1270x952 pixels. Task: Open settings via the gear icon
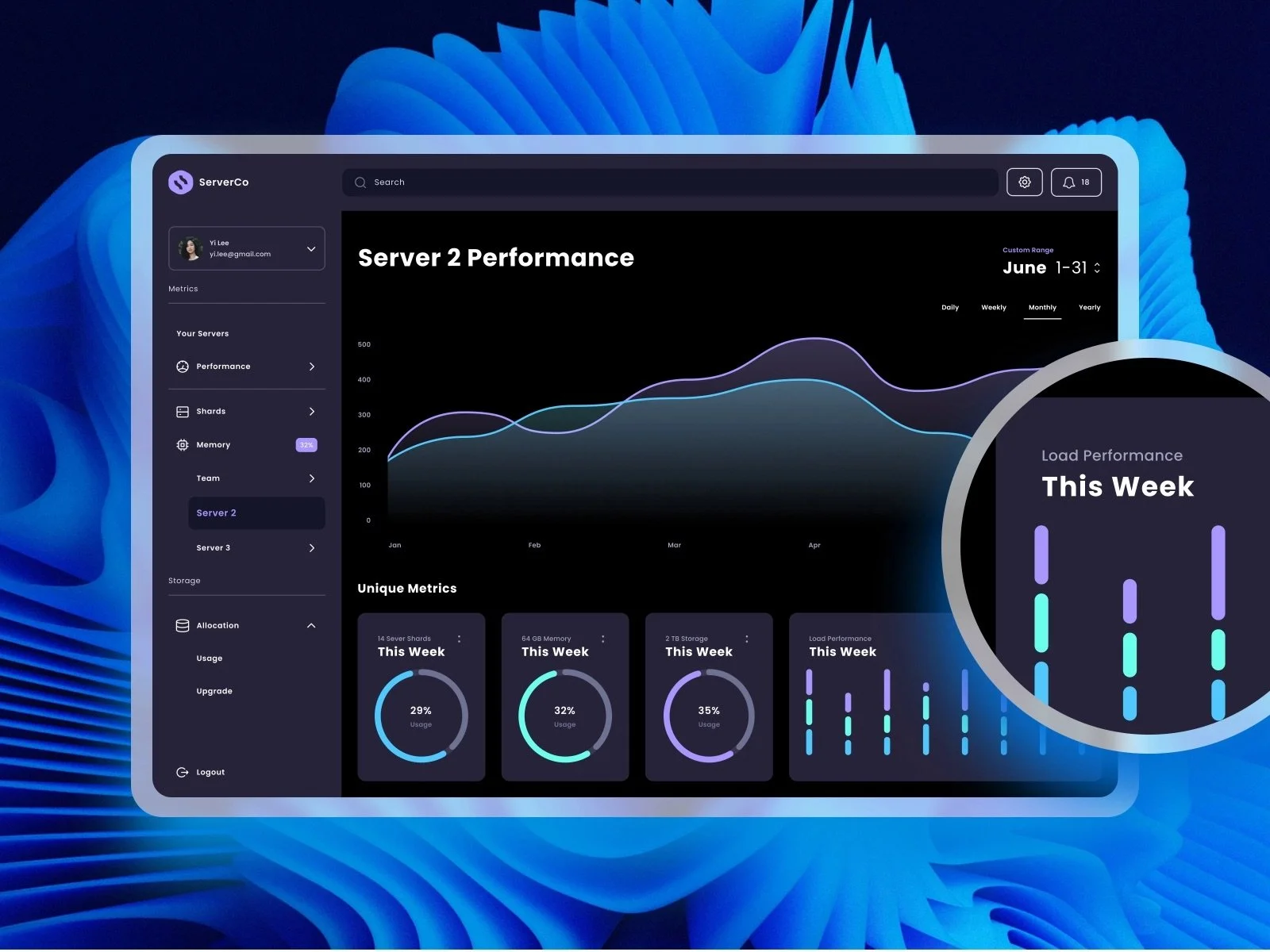coord(1025,182)
